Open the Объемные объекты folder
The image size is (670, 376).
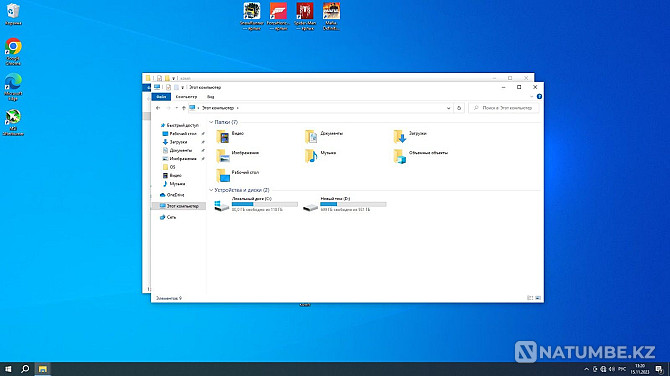tap(421, 156)
